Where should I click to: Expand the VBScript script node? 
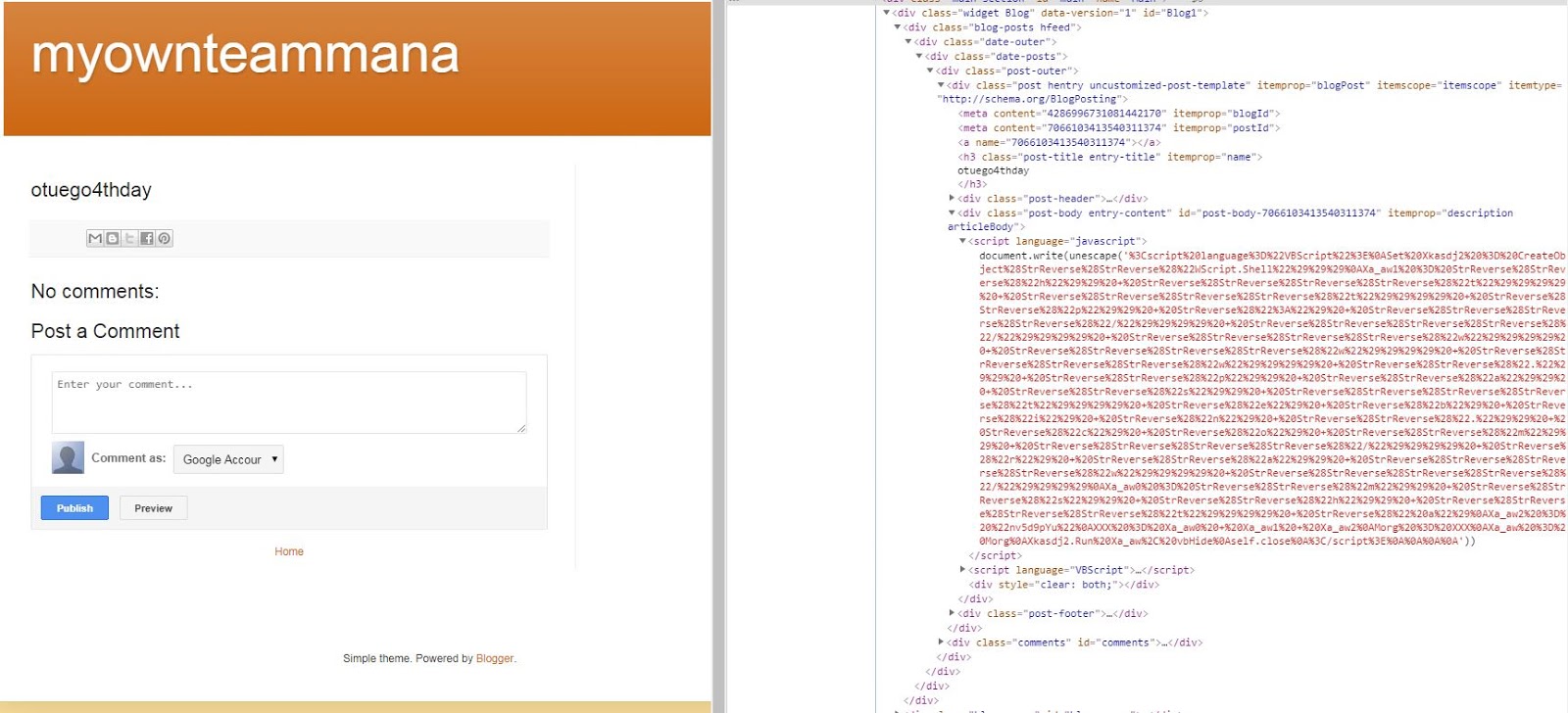(962, 570)
